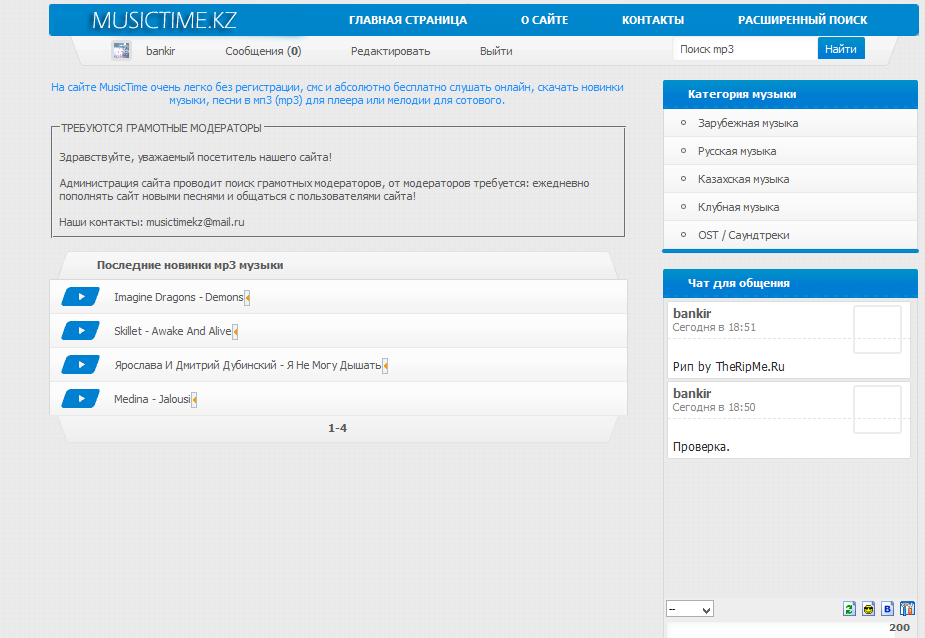The image size is (925, 638).
Task: Click 'Чат для общения' panel header
Action: [x=790, y=283]
